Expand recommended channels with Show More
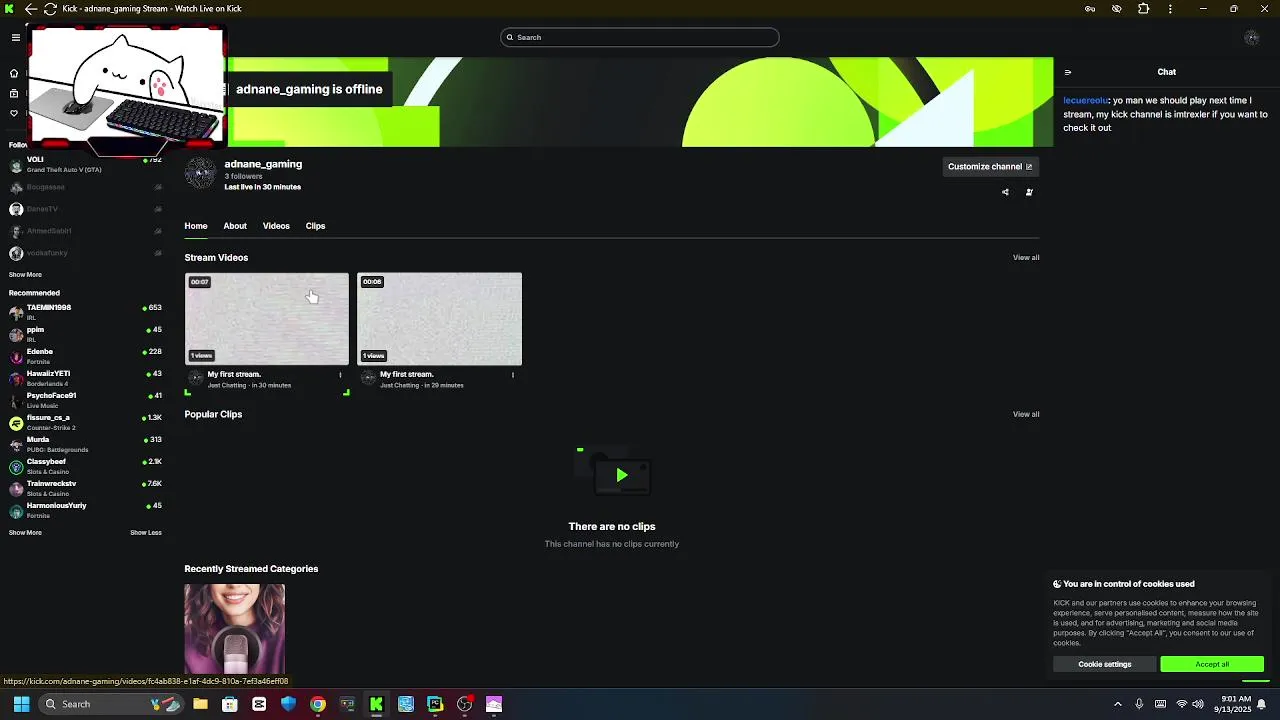Screen dimensions: 1280x720 25,533
